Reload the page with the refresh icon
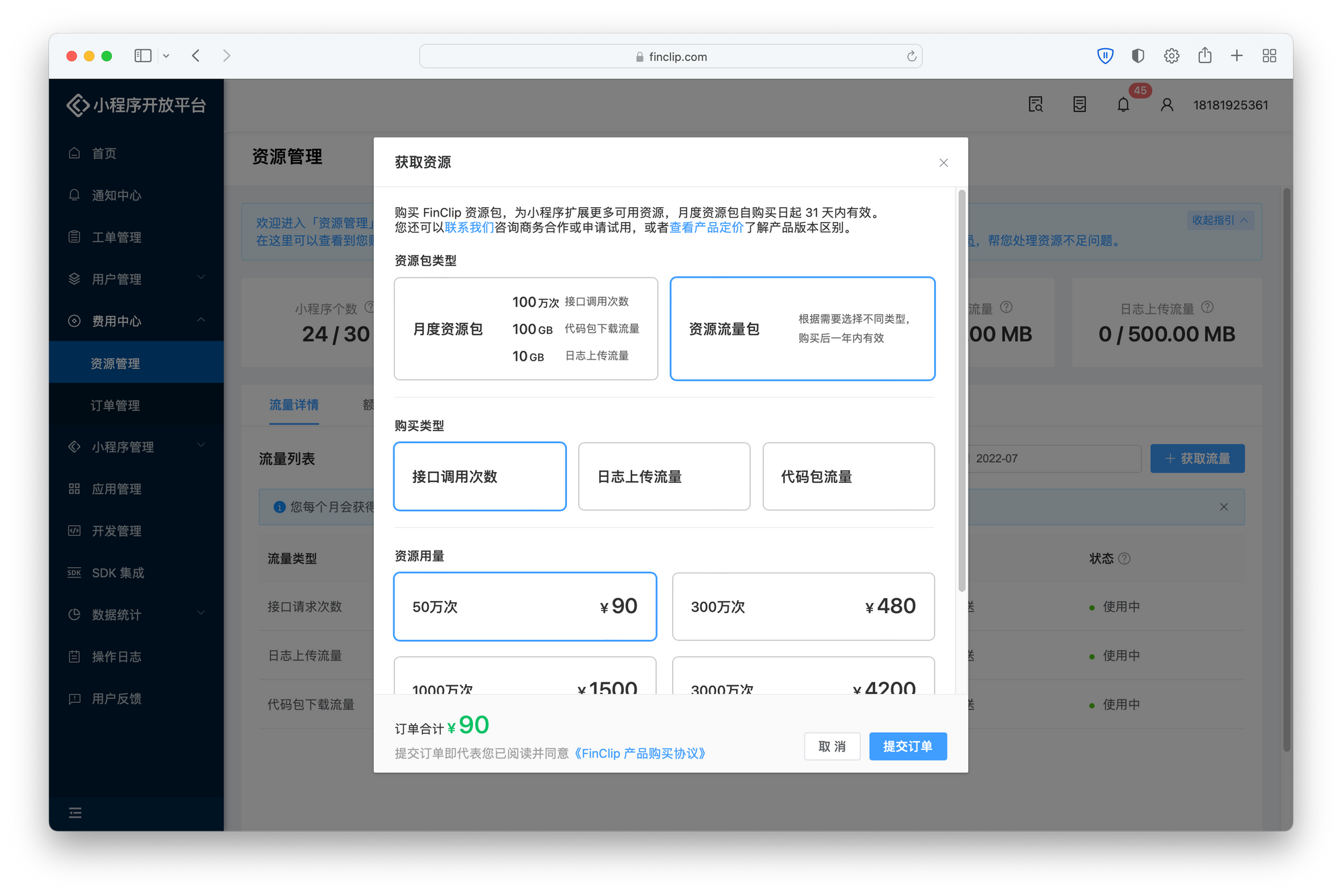This screenshot has height=896, width=1342. click(911, 56)
